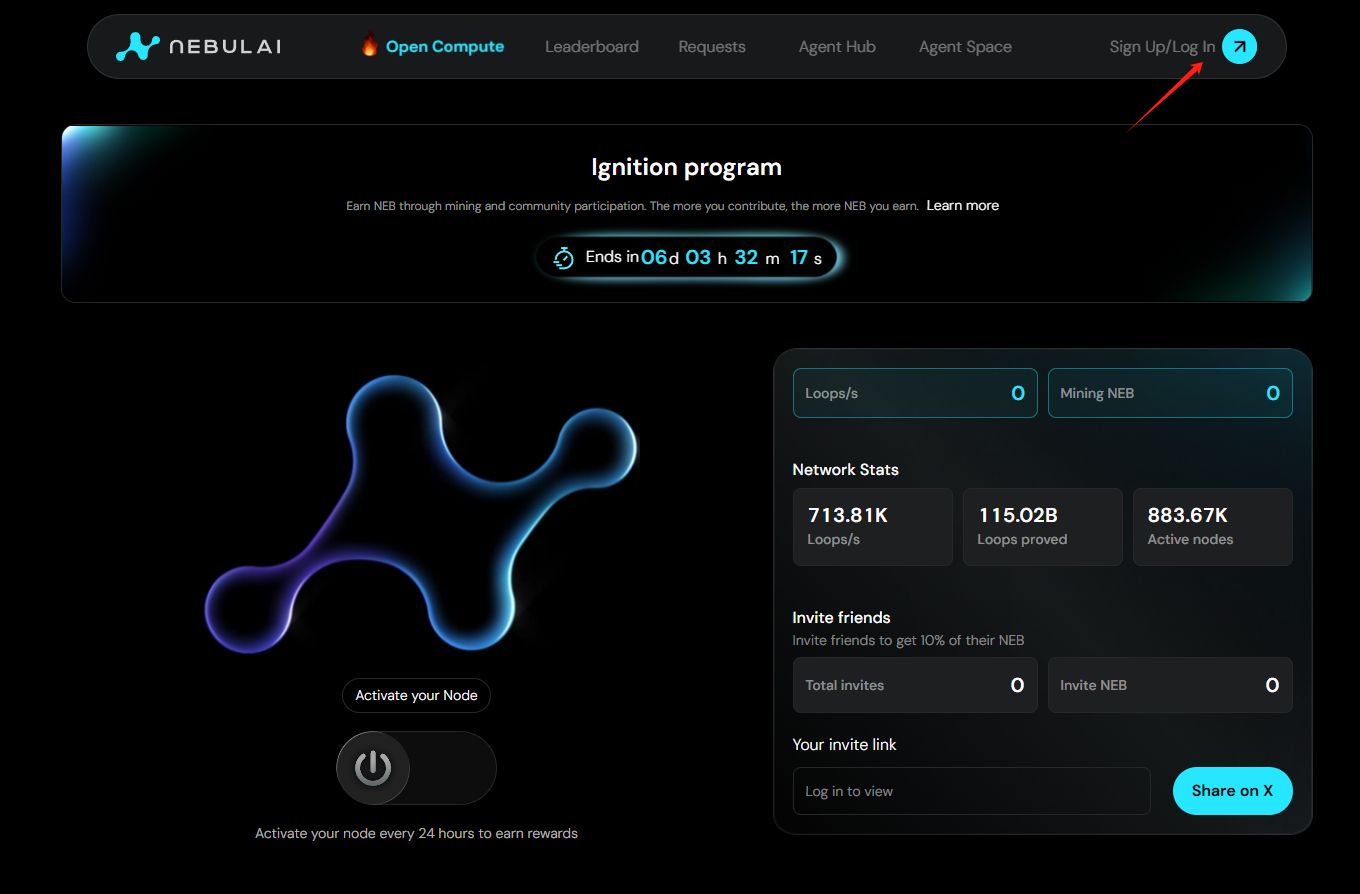Switch to Agent Space
This screenshot has width=1360, height=894.
pyautogui.click(x=965, y=47)
